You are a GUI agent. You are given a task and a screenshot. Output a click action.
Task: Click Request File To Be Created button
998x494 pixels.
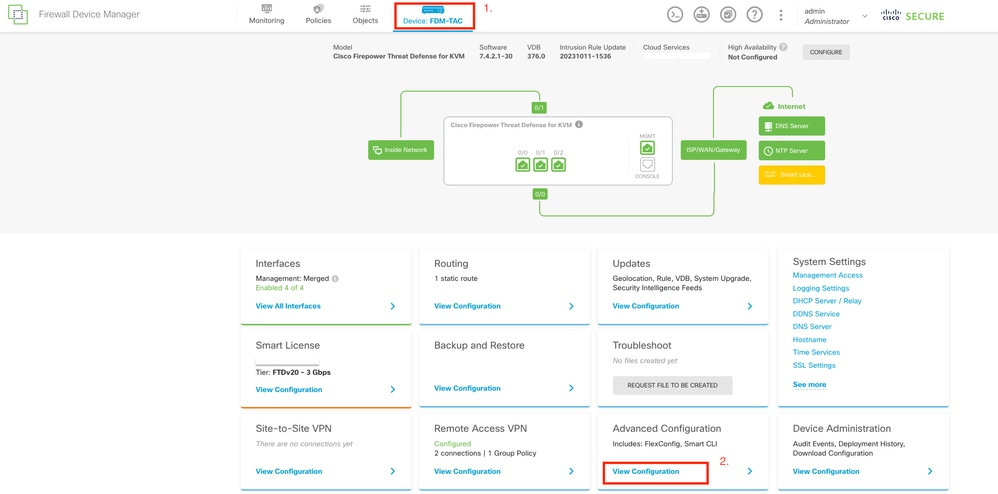tap(672, 385)
